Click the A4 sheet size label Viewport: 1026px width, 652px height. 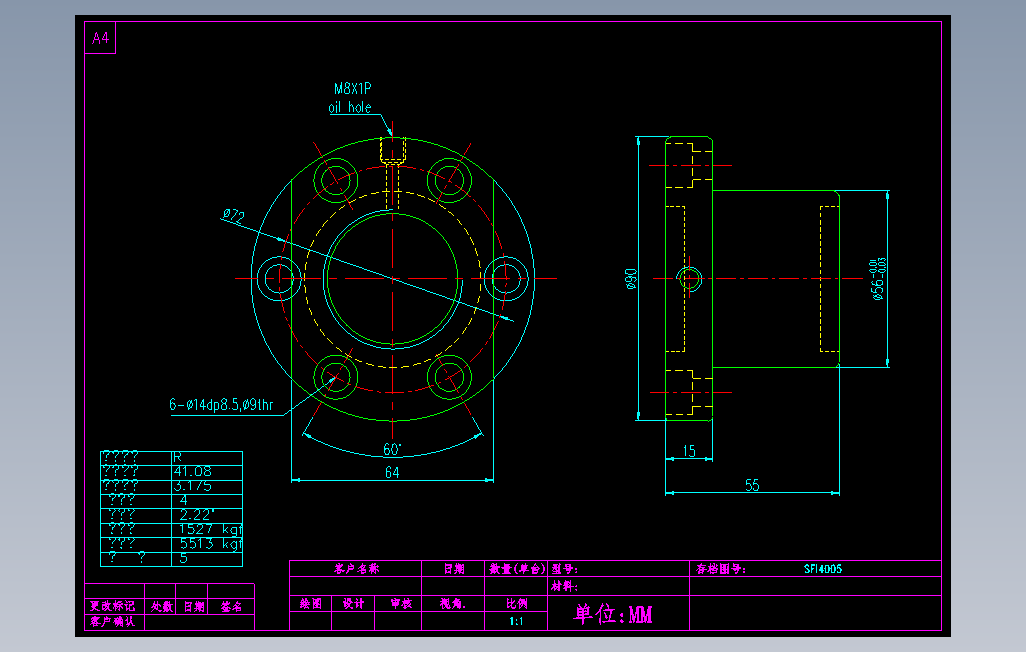100,39
